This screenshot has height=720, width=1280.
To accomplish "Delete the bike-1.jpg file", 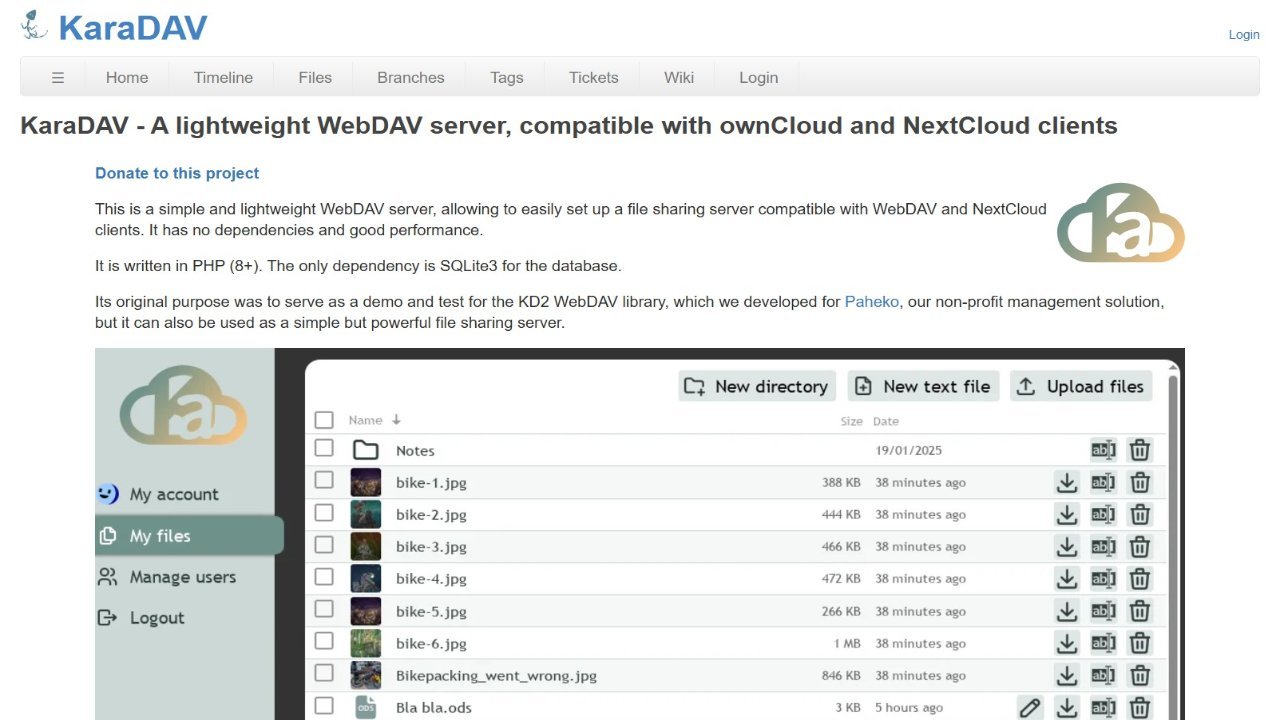I will point(1140,483).
